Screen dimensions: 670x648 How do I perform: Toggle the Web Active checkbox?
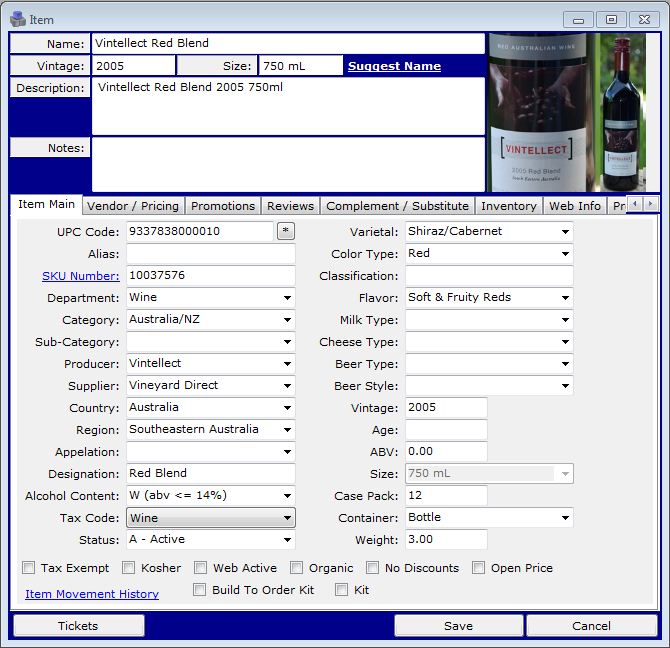(201, 568)
